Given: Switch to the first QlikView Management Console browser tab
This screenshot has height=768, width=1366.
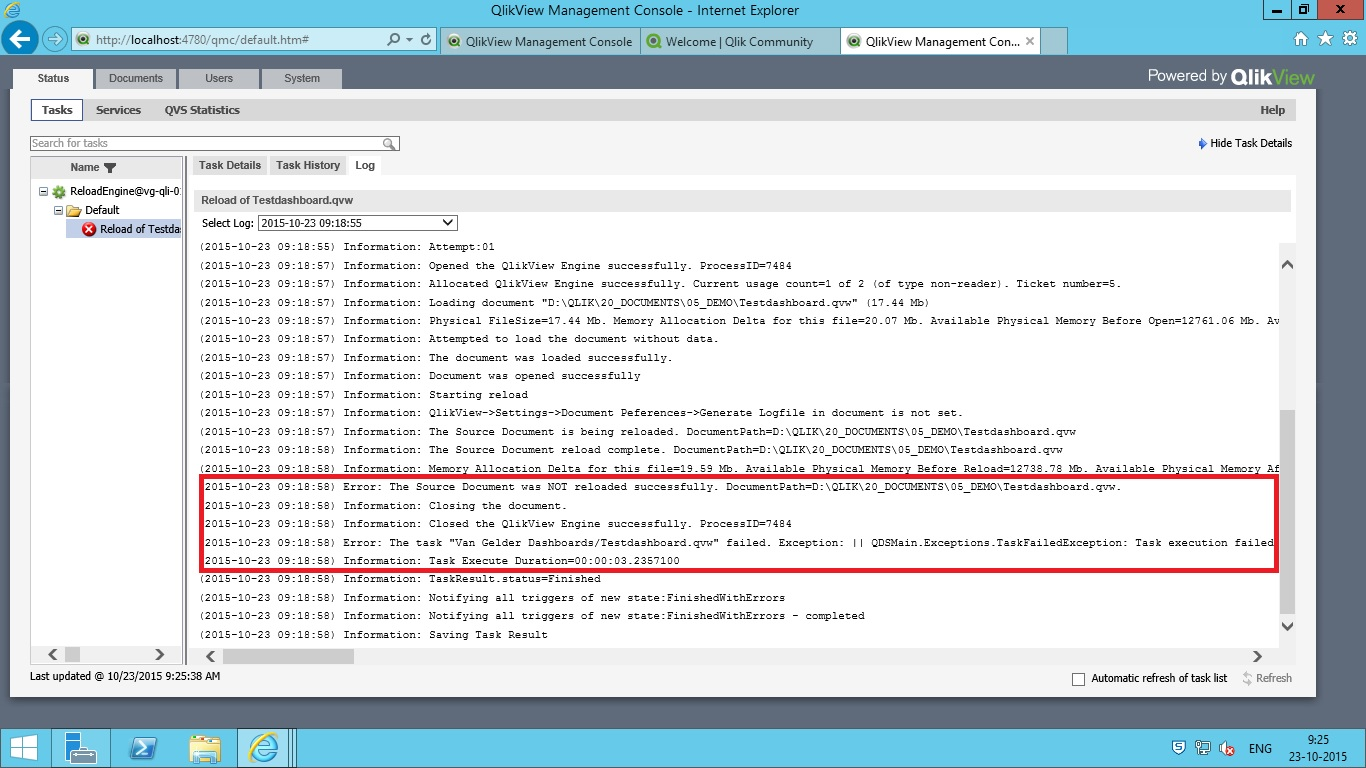Looking at the screenshot, I should [540, 41].
